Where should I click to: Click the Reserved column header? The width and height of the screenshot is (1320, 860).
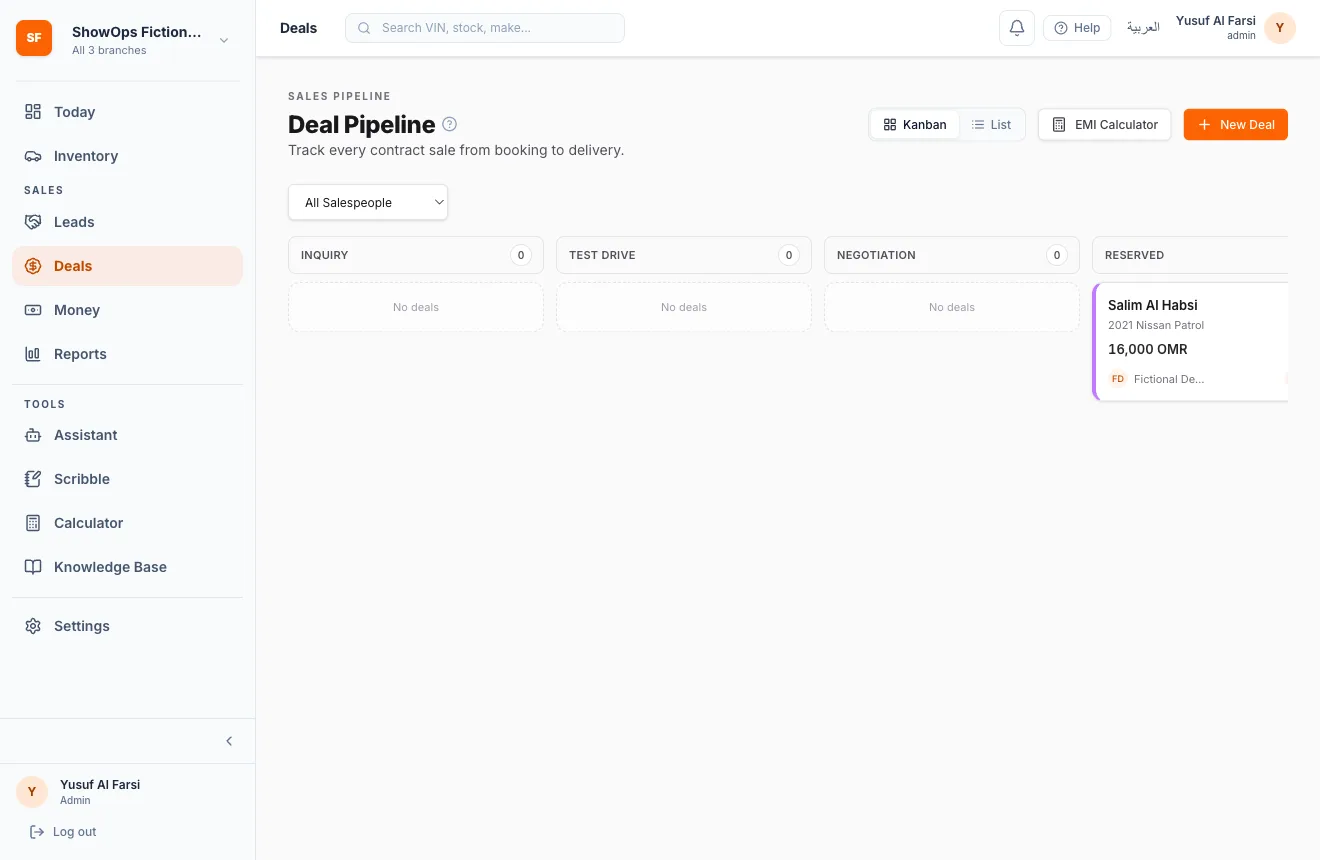click(1190, 255)
